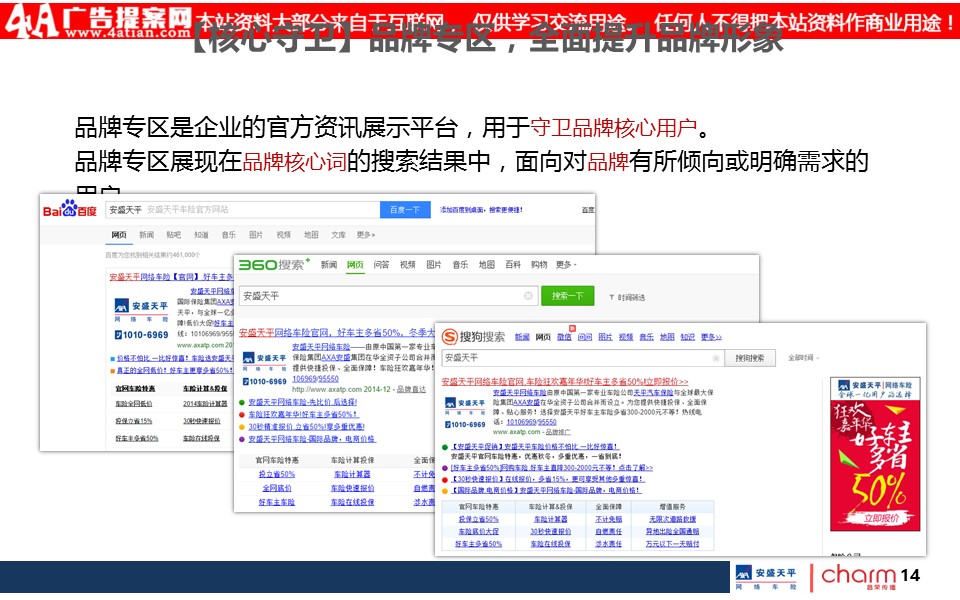Click 车险快速报价 in 360 table
Viewport: 960px width, 600px height.
[352, 488]
